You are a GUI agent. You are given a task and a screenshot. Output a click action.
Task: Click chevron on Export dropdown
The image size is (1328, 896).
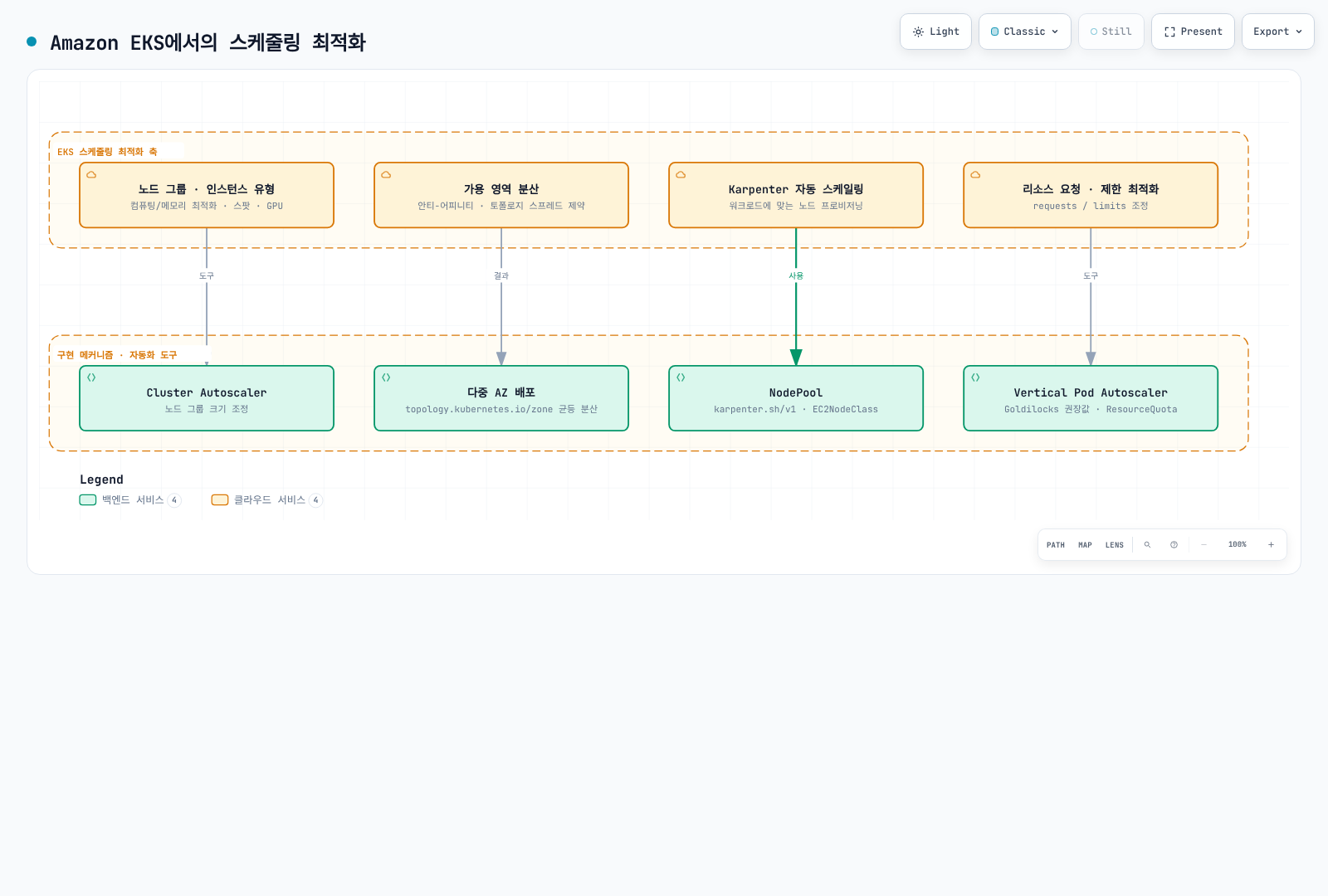point(1299,32)
